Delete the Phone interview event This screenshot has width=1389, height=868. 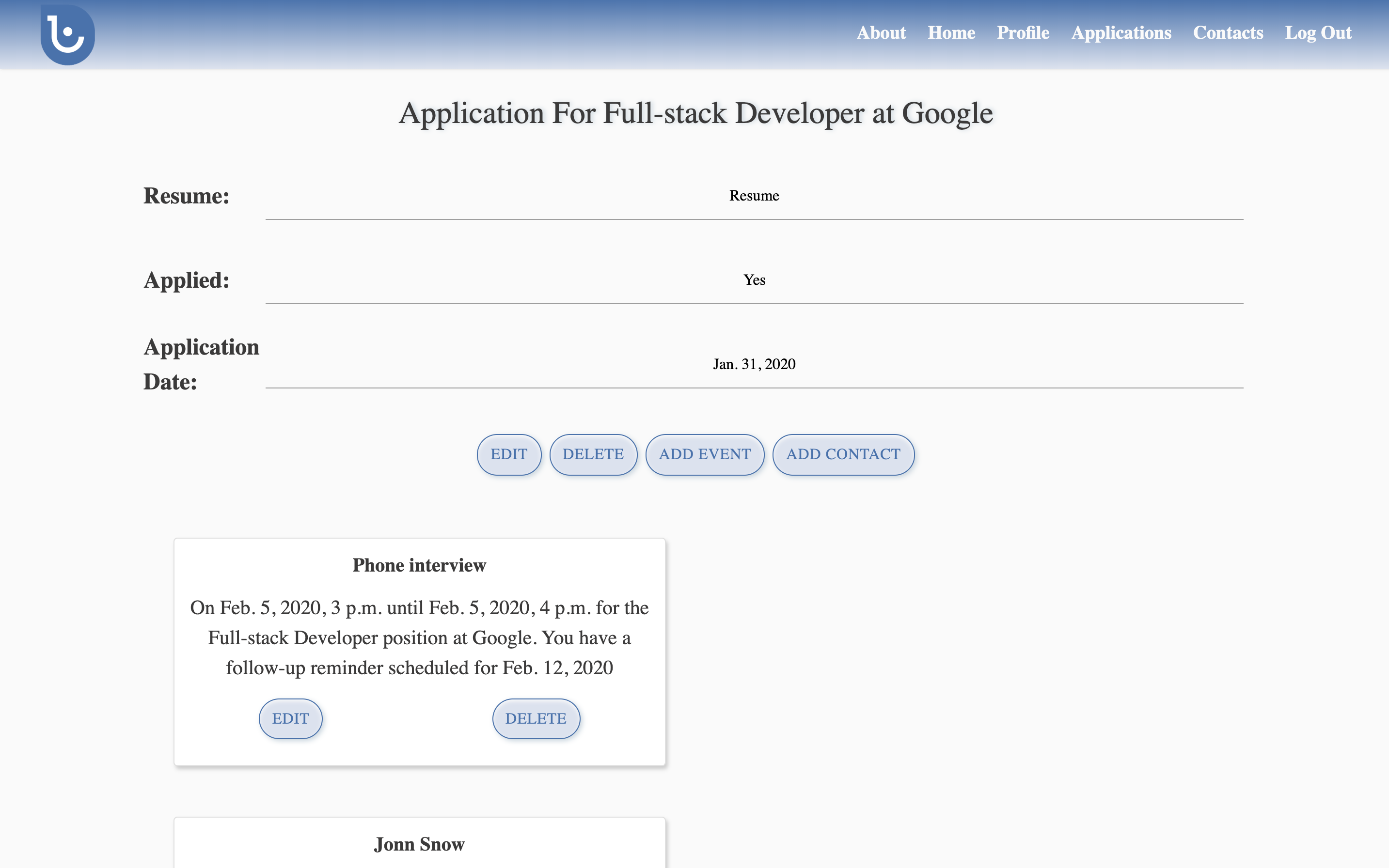[536, 718]
